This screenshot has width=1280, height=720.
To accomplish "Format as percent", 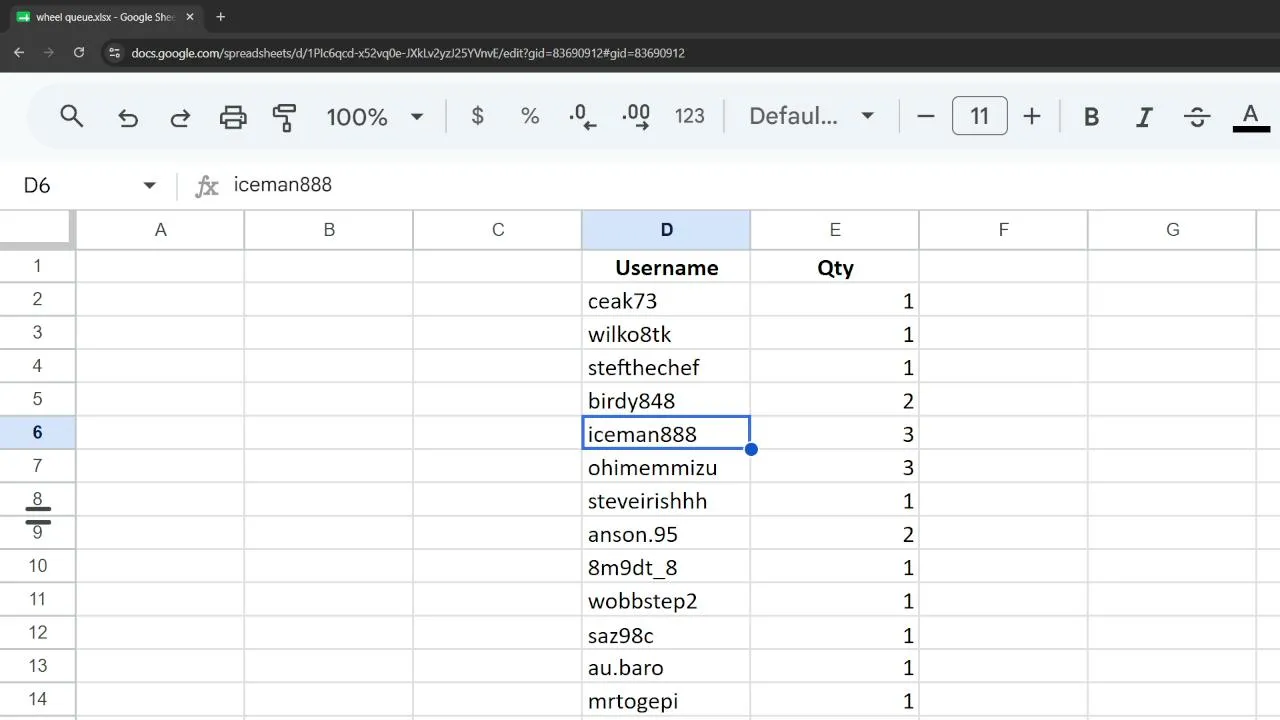I will pos(530,116).
